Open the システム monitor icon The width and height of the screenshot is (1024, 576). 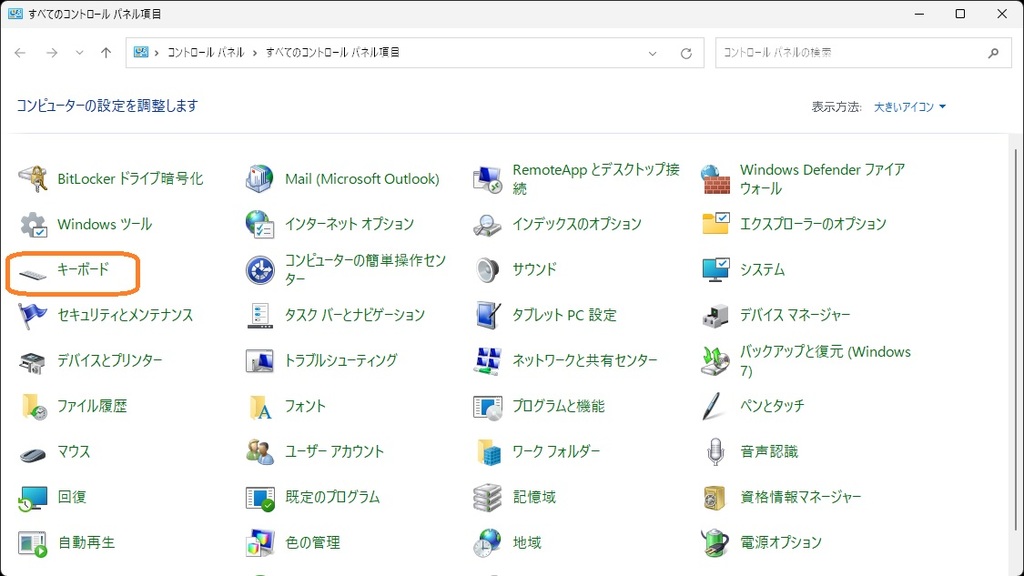pos(715,270)
